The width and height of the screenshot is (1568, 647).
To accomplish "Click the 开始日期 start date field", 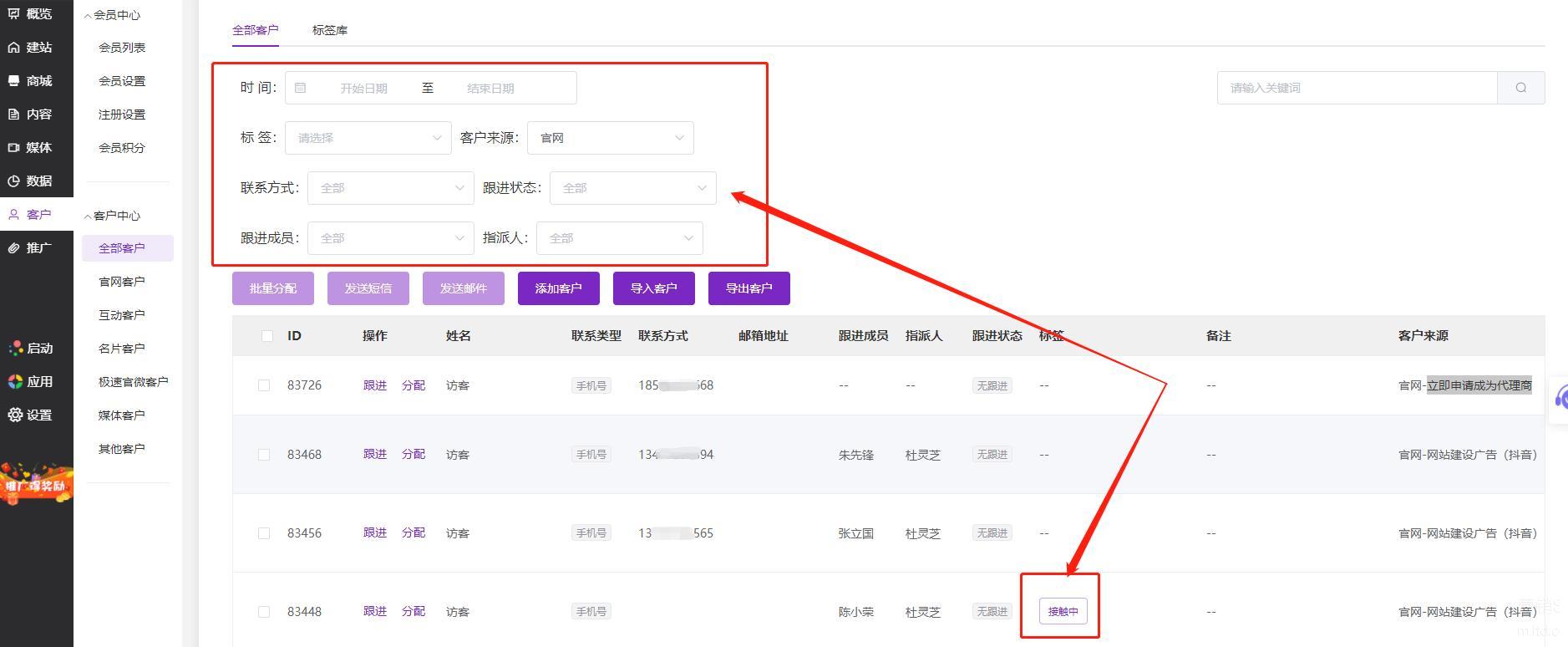I will [x=363, y=88].
